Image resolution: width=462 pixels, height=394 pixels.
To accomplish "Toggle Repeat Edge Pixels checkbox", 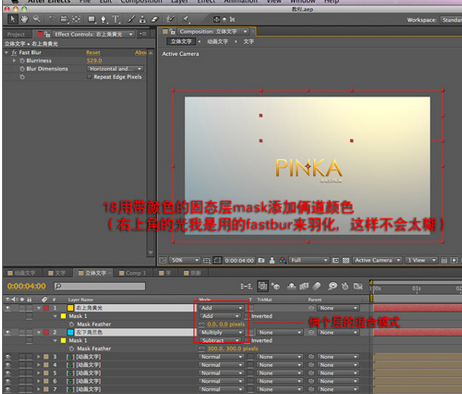I will [89, 77].
